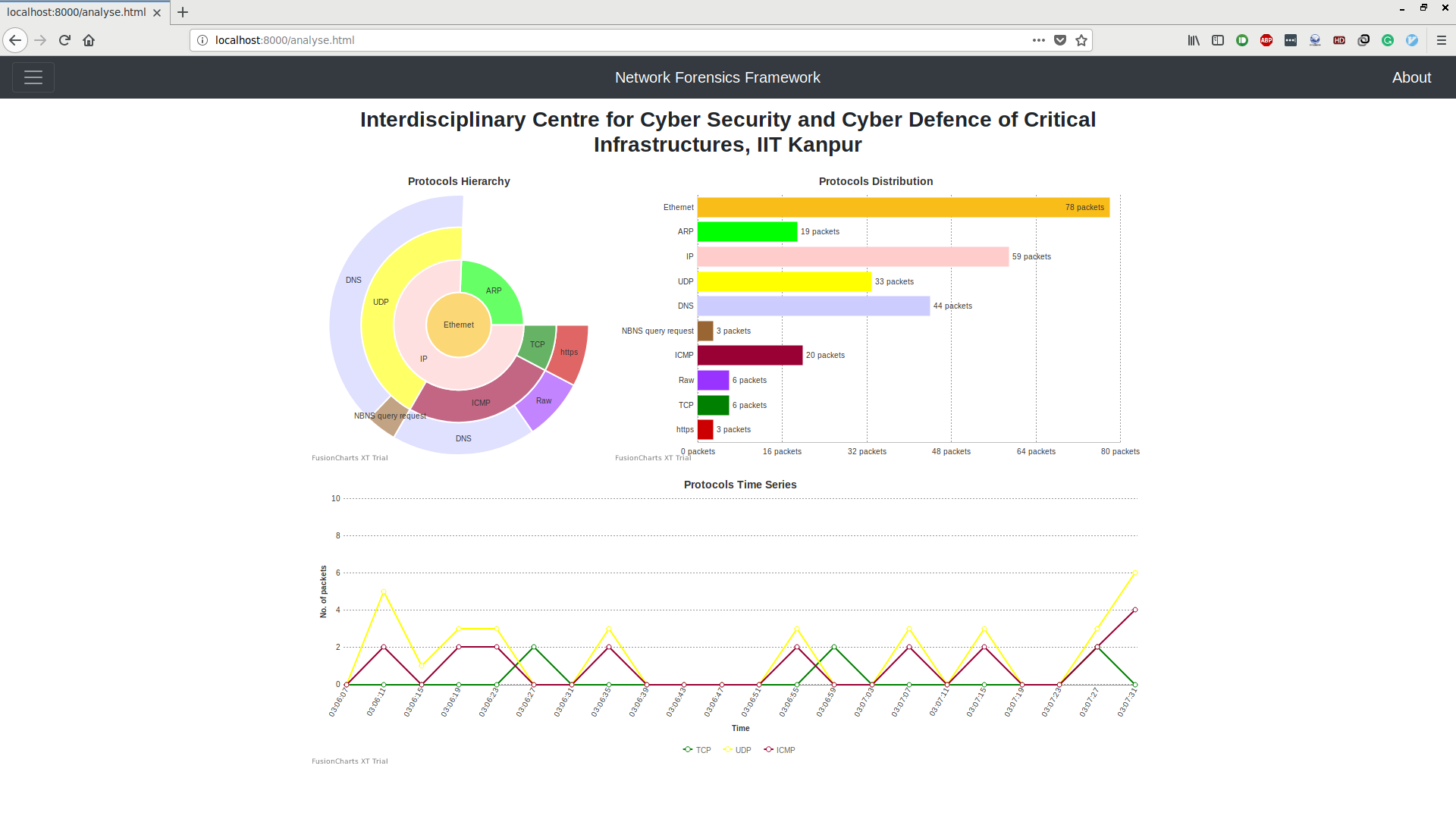Toggle TCP series in chart legend
The image size is (1456, 819).
(698, 750)
